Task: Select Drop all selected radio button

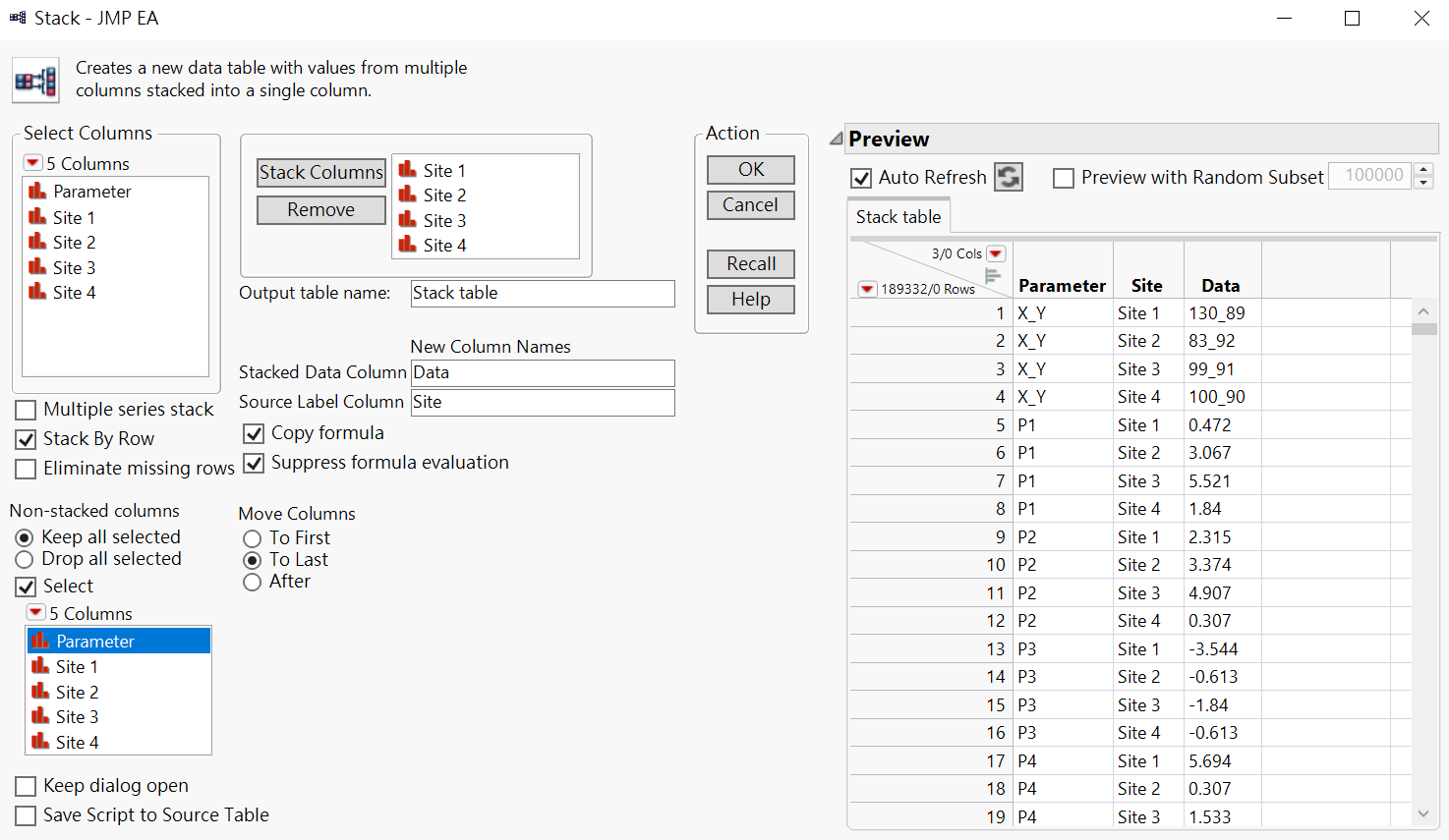Action: click(x=25, y=559)
